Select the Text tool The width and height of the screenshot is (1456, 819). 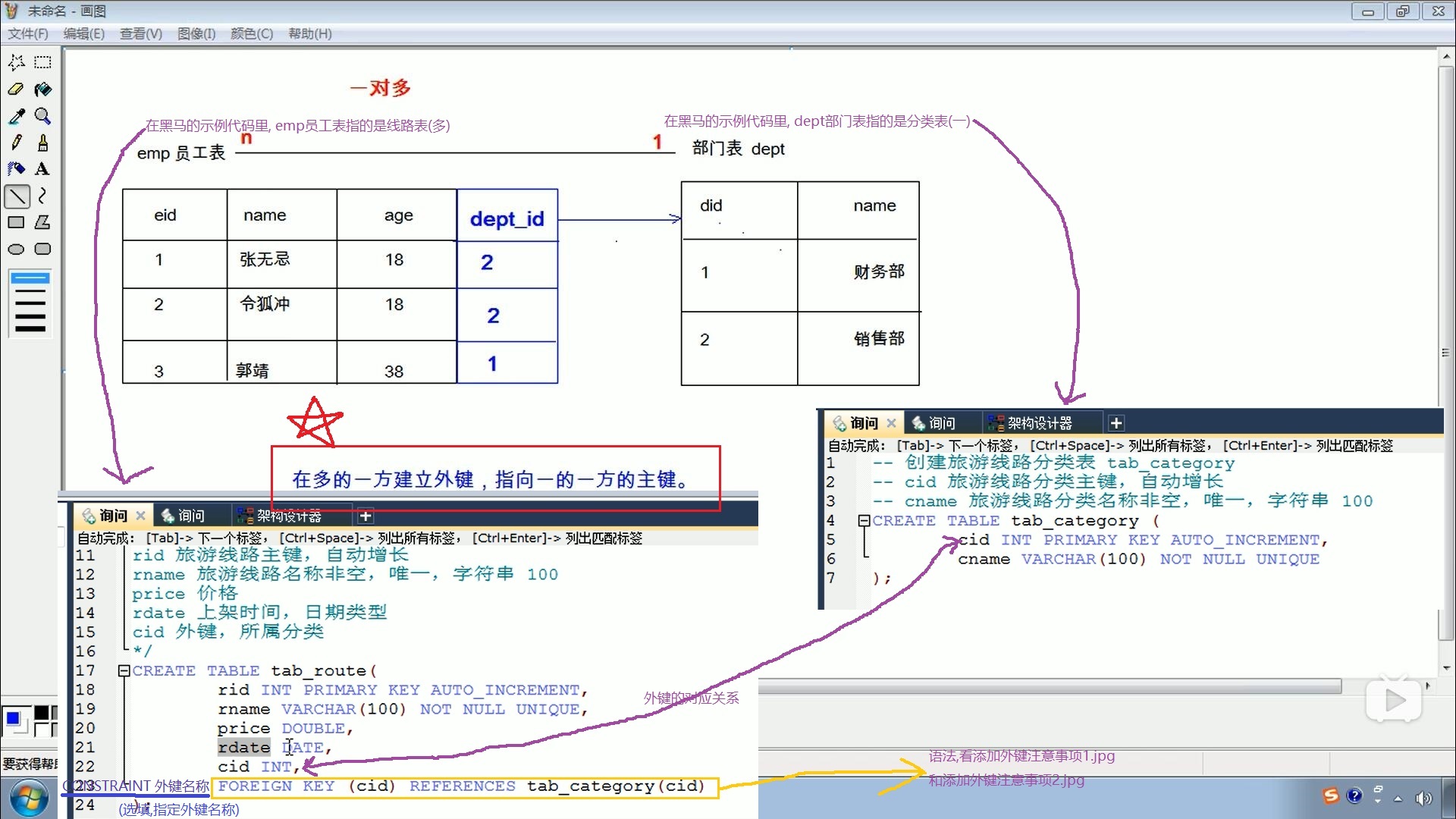(43, 169)
